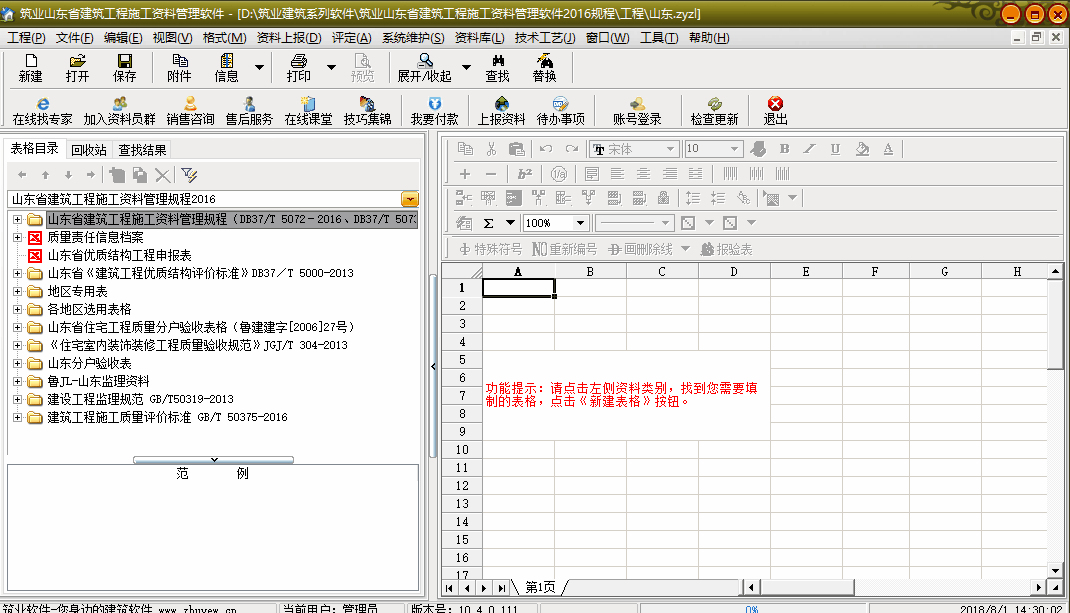1070x613 pixels.
Task: Switch to the 回收站 tab
Action: click(x=89, y=150)
